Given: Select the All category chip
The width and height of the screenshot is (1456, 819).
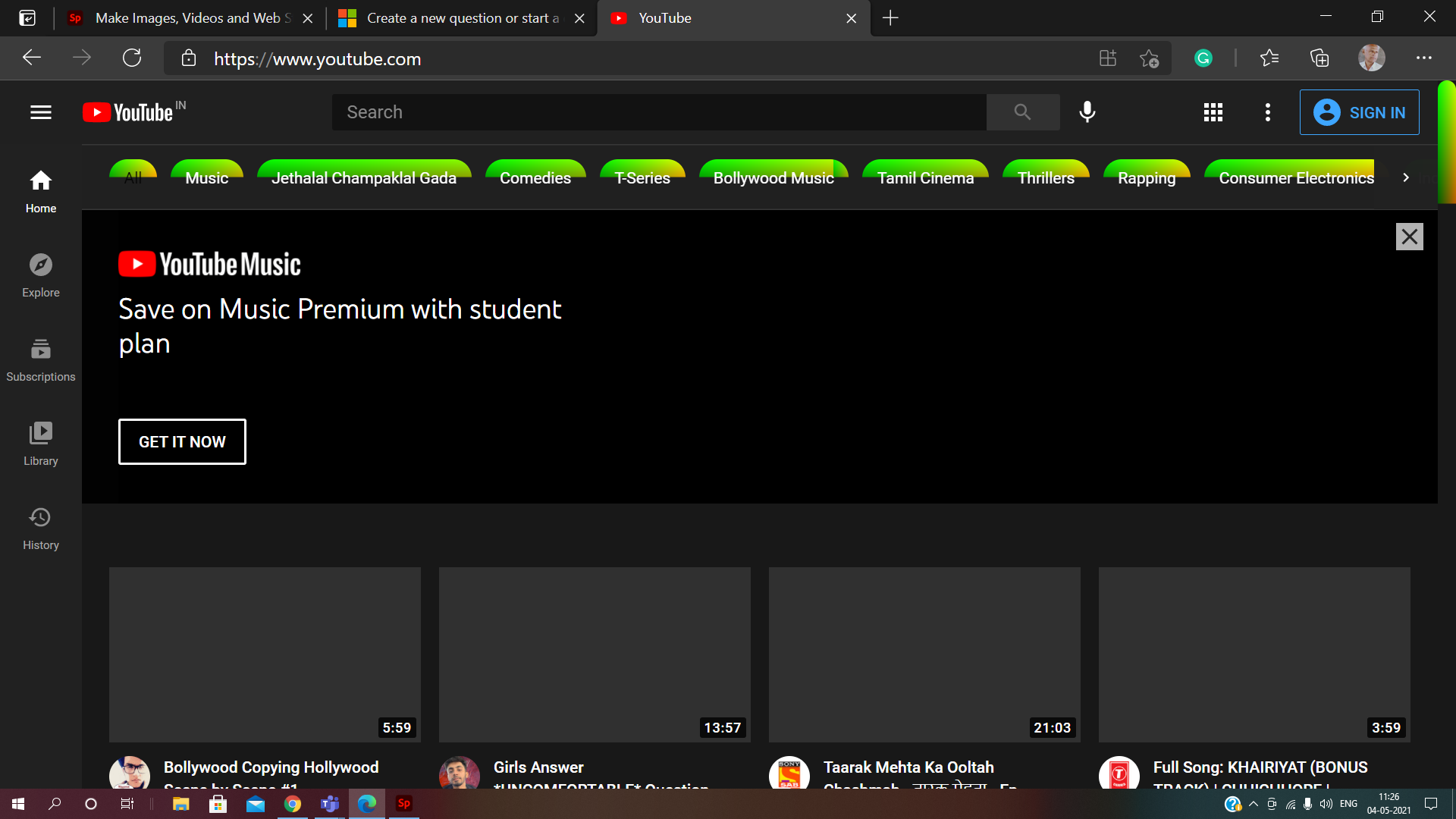Looking at the screenshot, I should pos(133,177).
